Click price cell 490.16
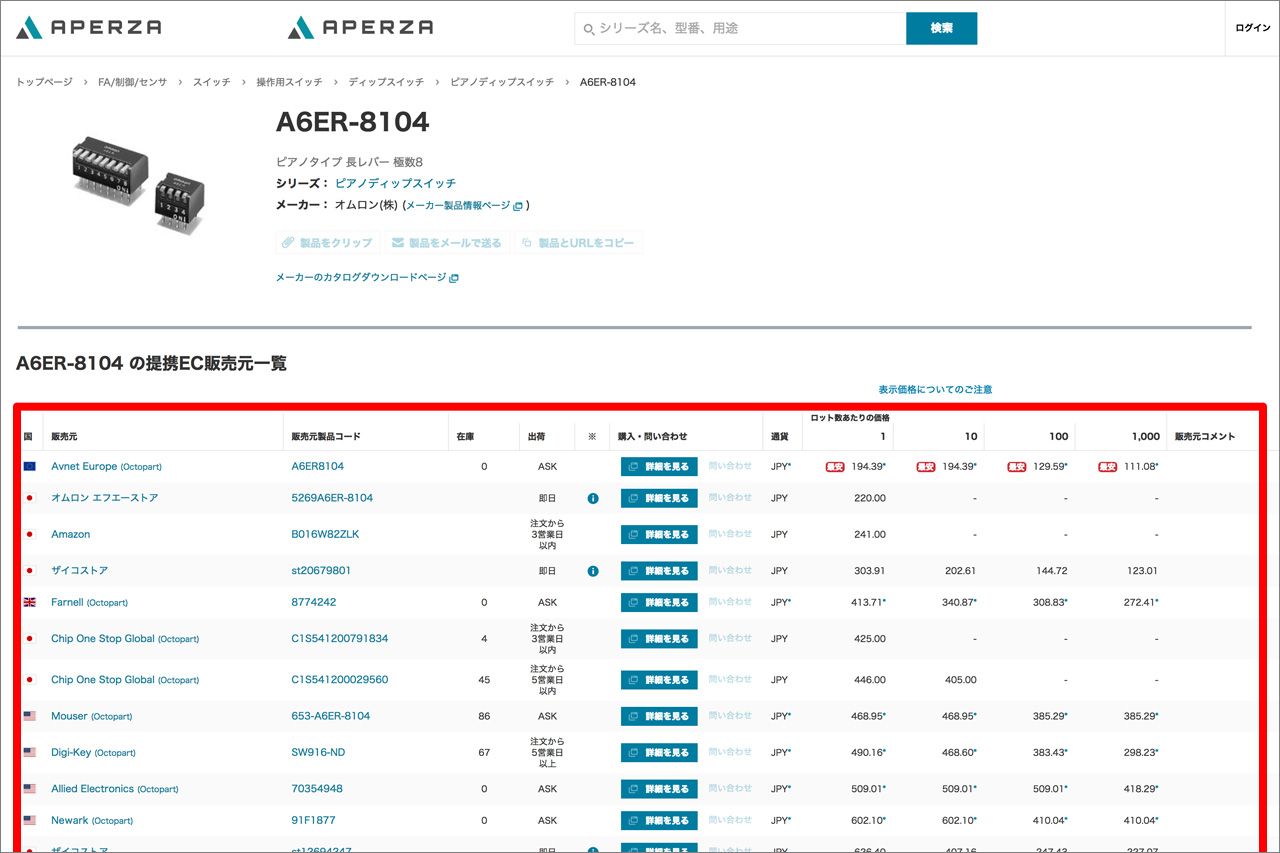 pyautogui.click(x=868, y=752)
